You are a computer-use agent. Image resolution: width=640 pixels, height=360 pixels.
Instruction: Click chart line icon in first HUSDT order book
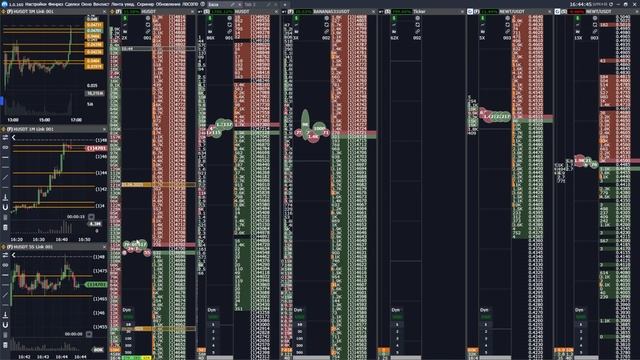coord(125,25)
